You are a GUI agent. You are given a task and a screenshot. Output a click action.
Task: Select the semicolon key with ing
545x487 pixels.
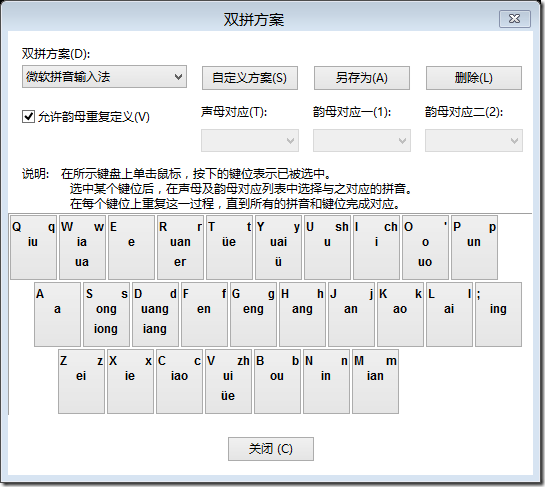click(498, 314)
